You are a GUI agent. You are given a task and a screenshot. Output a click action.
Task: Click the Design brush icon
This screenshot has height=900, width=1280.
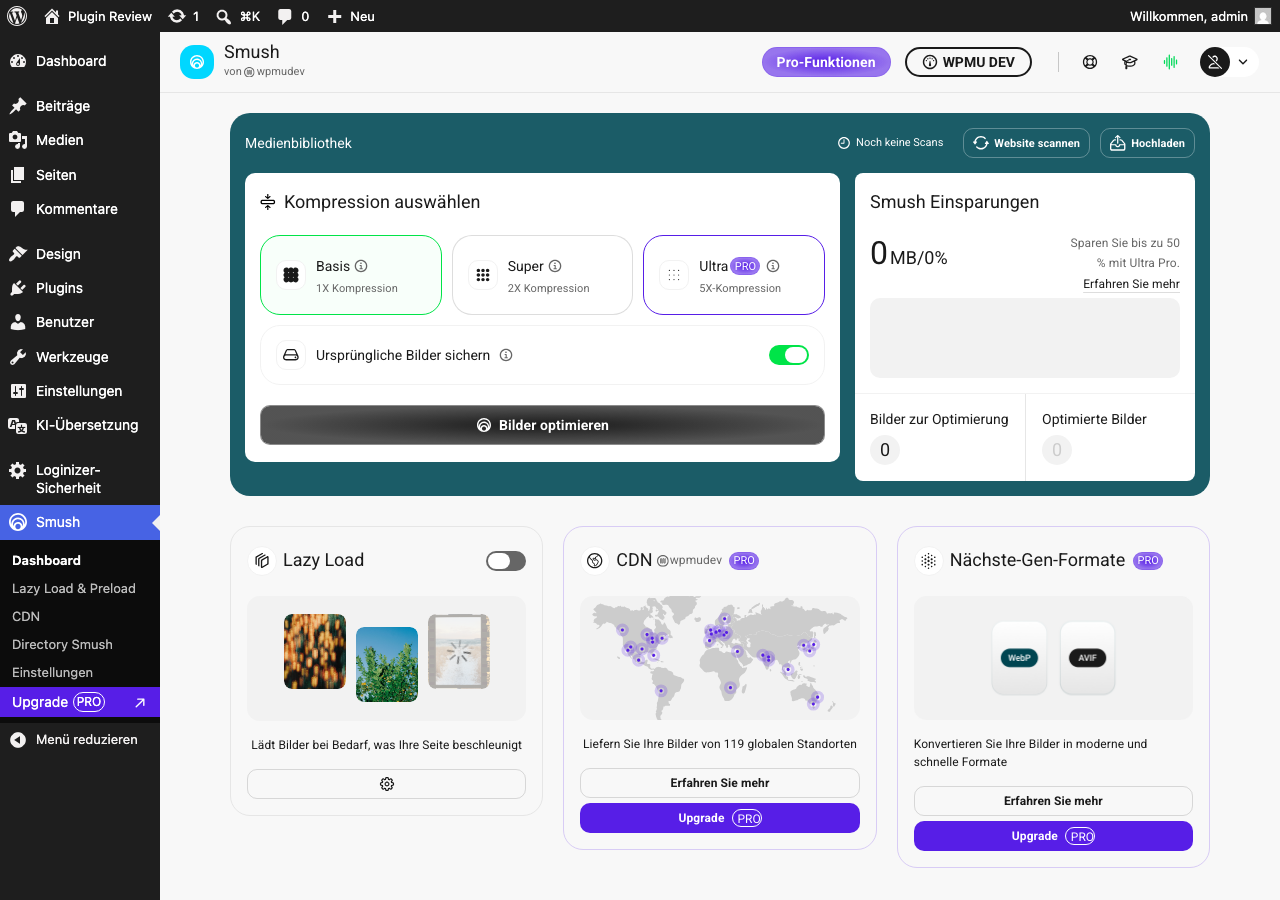pyautogui.click(x=18, y=254)
